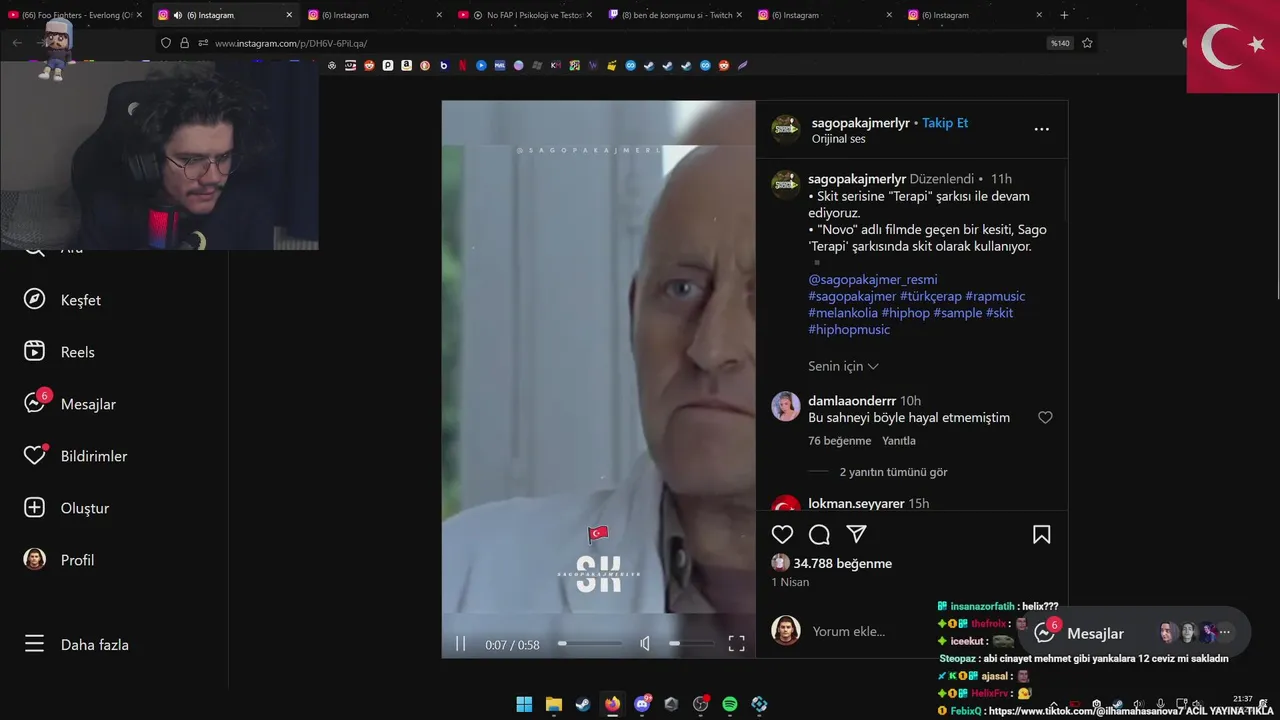This screenshot has width=1280, height=720.
Task: Open Windows Start menu
Action: (x=524, y=704)
